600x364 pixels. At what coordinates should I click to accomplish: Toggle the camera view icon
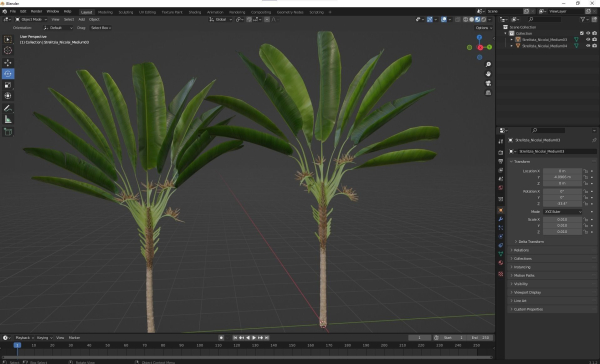tap(488, 83)
